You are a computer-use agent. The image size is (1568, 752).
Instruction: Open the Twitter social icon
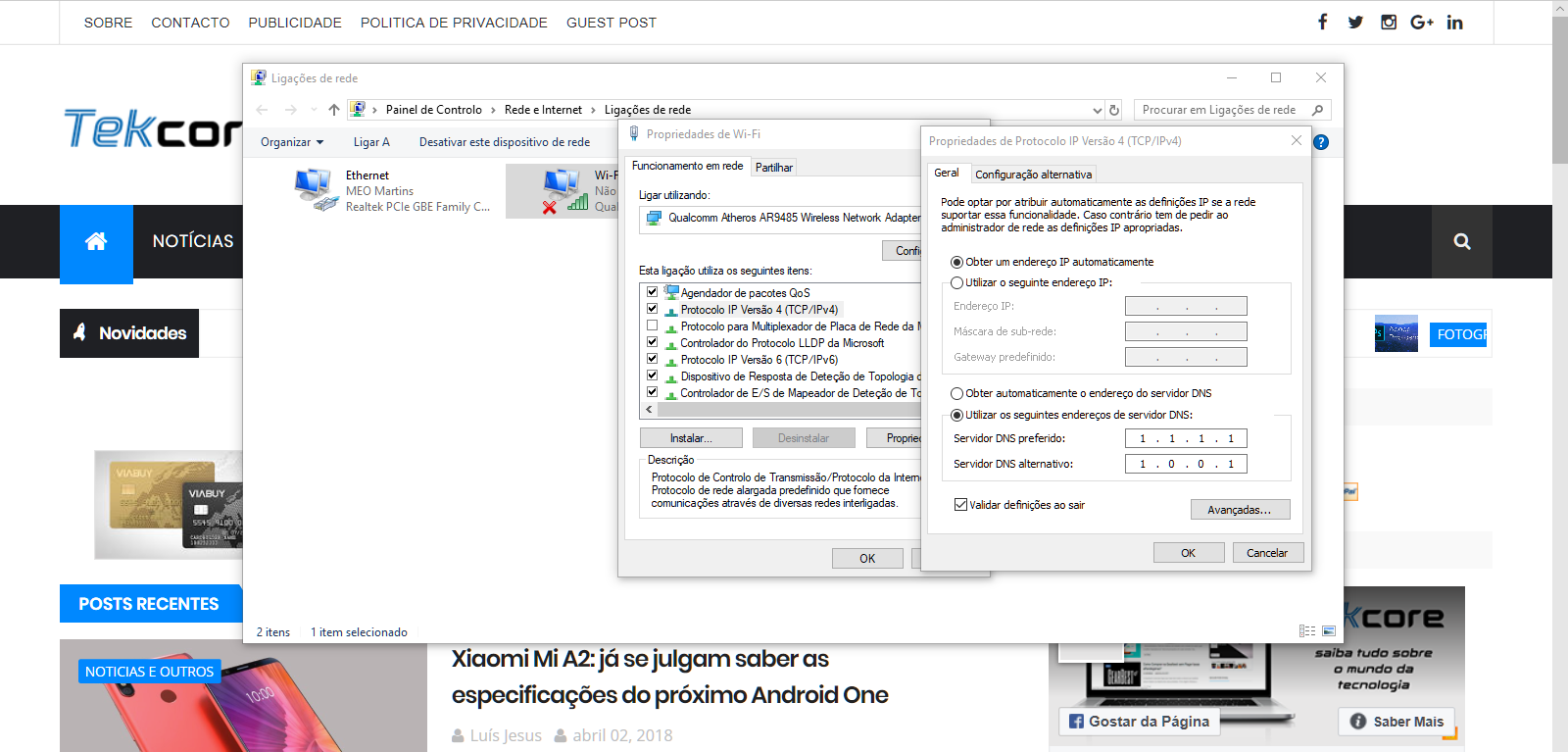click(1355, 23)
